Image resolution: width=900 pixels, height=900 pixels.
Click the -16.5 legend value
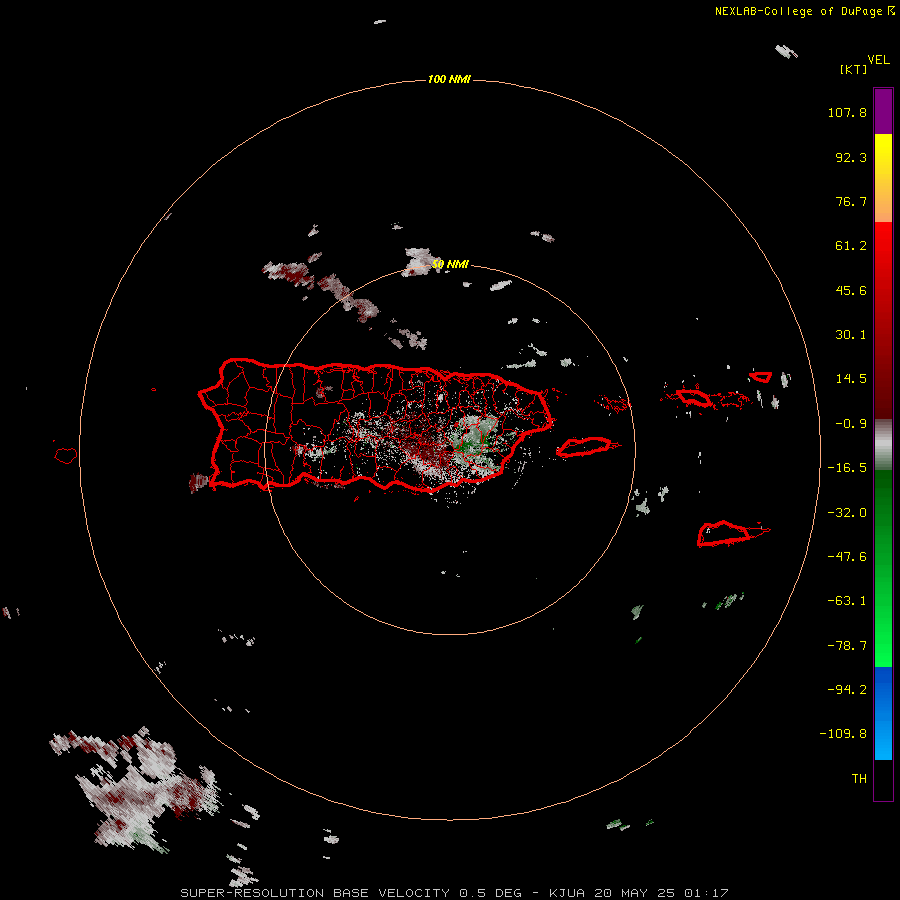pos(847,468)
